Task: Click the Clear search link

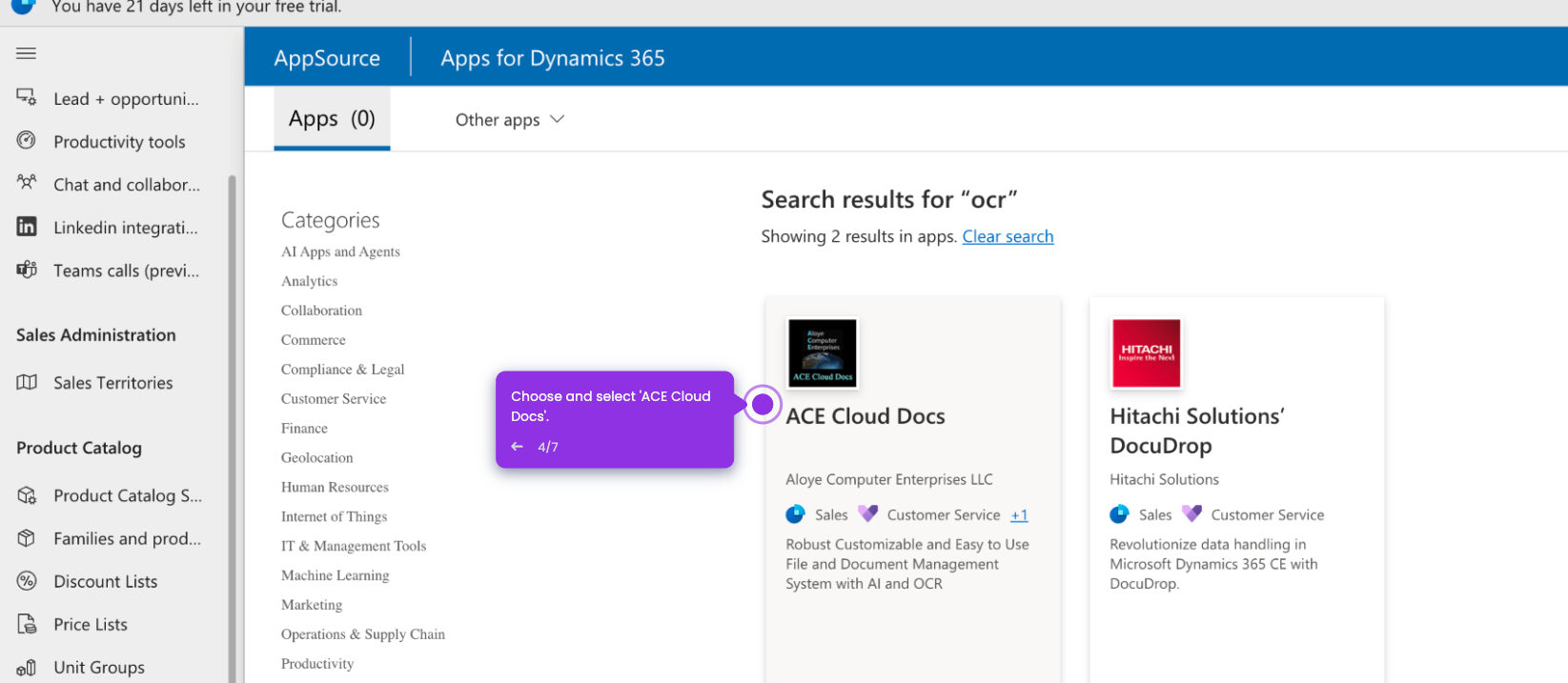Action: click(x=1008, y=236)
